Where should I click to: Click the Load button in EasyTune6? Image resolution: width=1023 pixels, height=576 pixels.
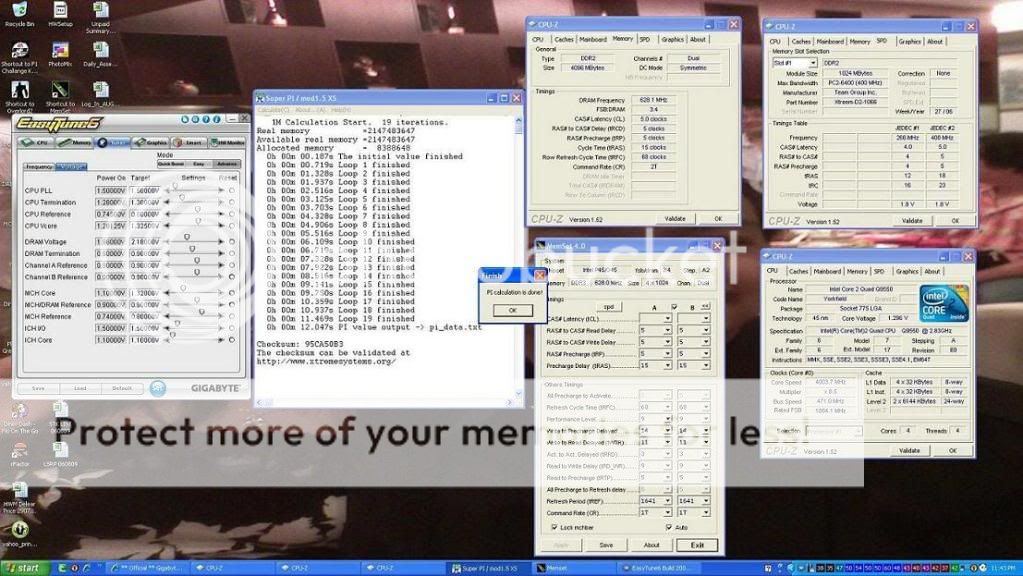tap(80, 389)
